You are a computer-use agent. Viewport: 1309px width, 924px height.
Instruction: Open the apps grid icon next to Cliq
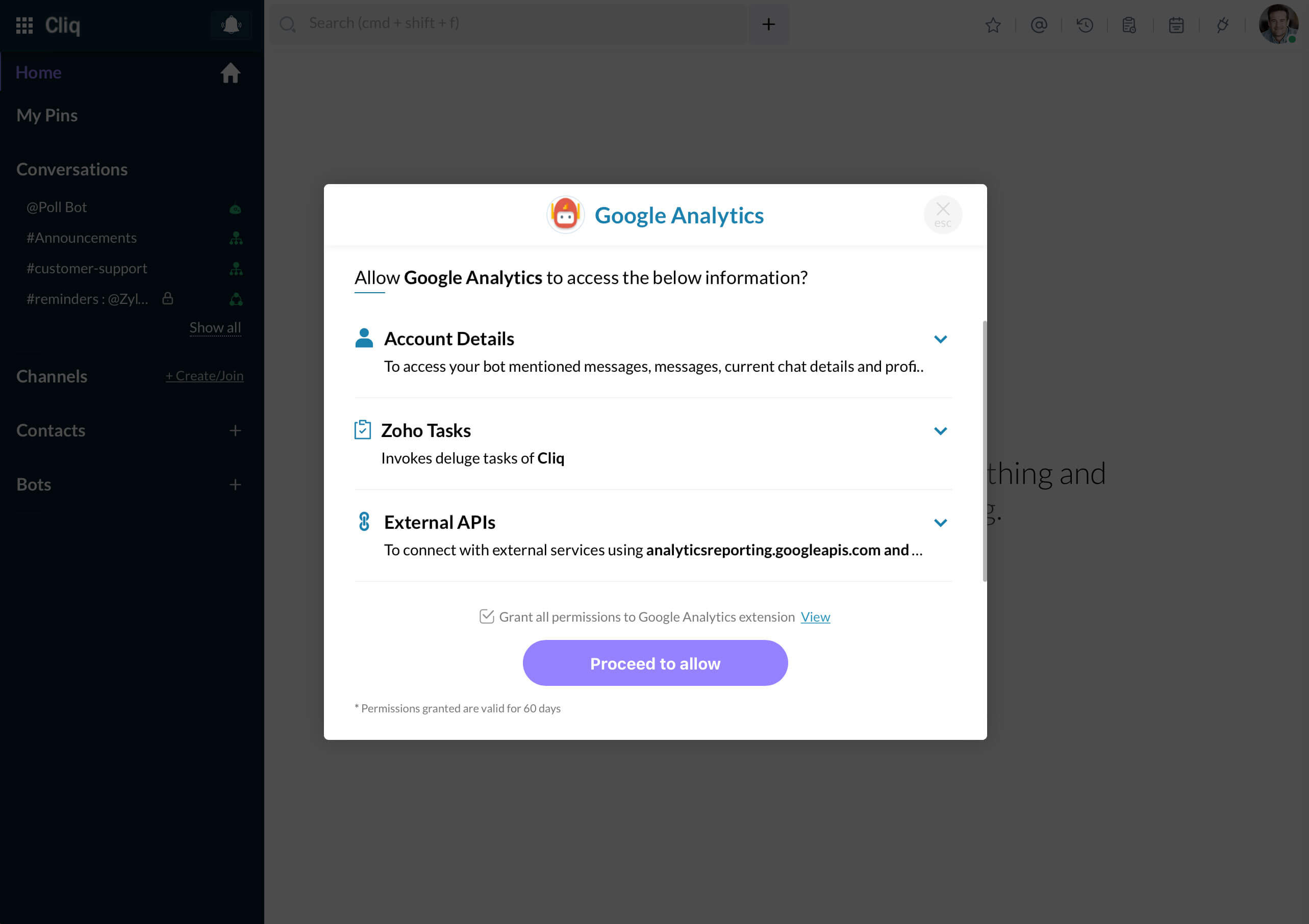24,24
